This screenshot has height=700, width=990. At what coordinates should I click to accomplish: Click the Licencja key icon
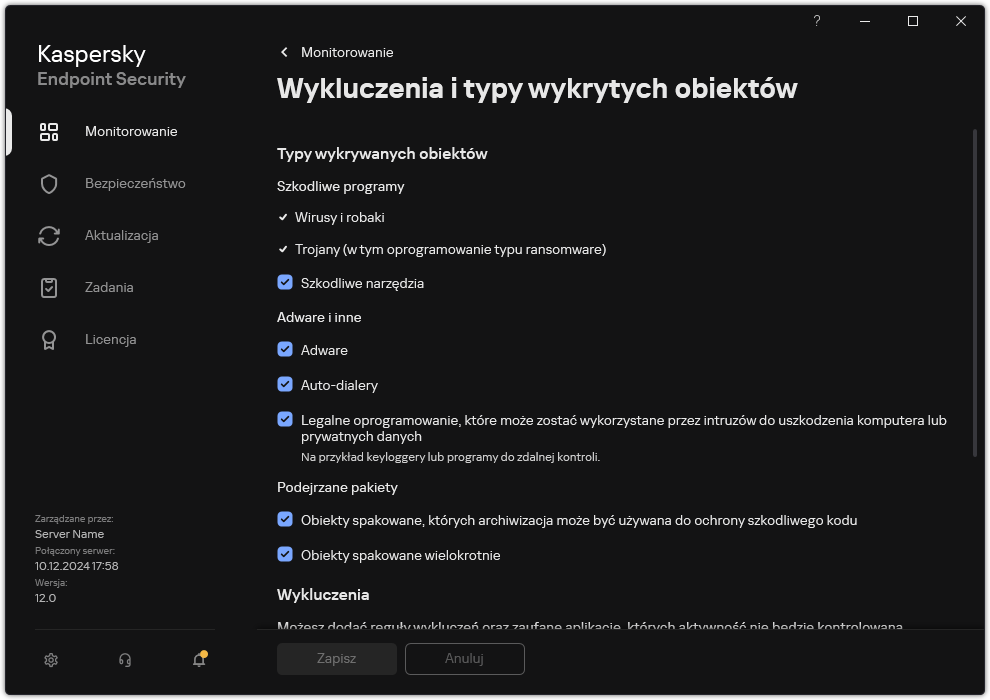[x=48, y=339]
